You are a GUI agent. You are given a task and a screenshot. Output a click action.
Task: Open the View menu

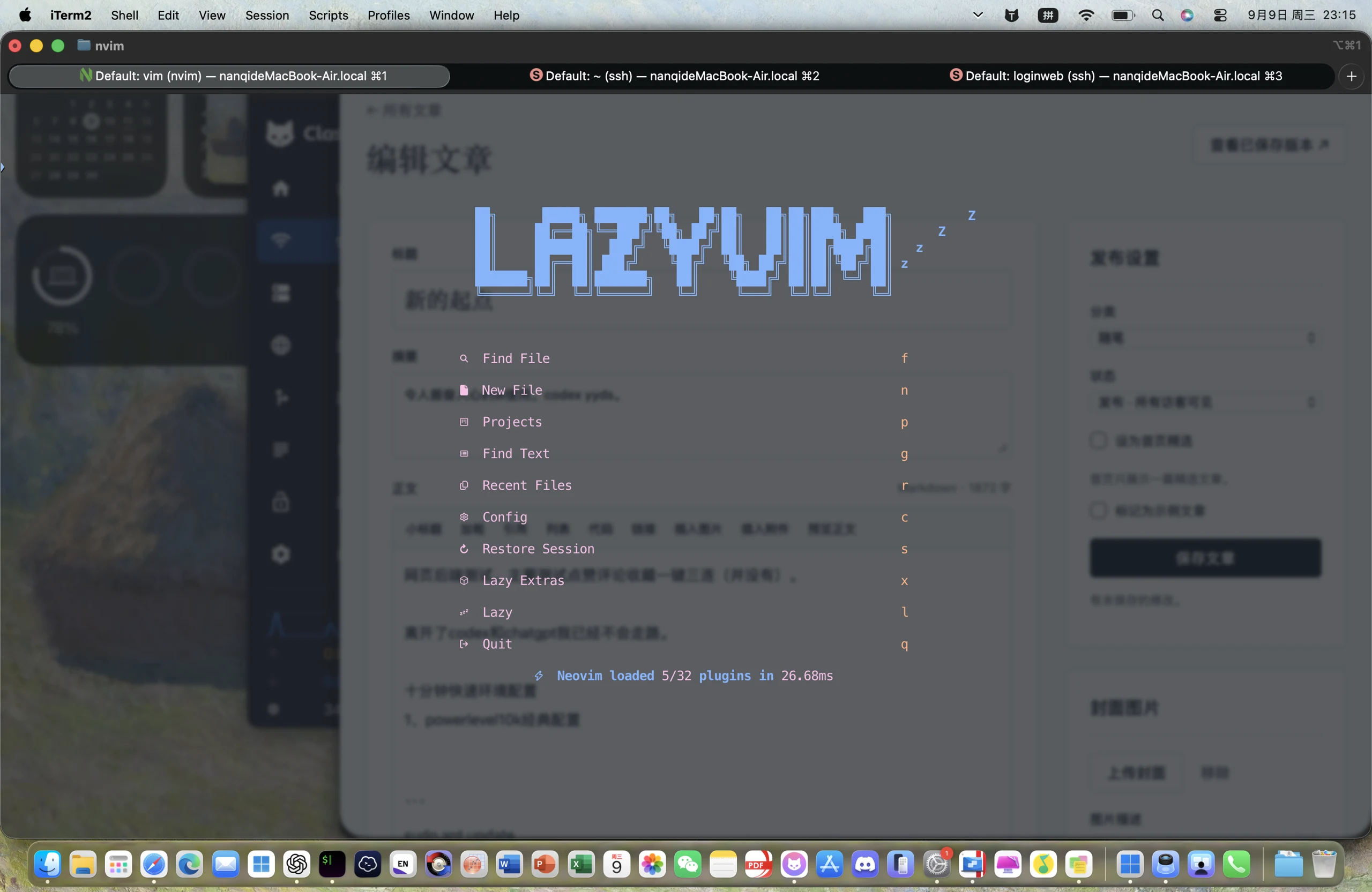tap(212, 15)
